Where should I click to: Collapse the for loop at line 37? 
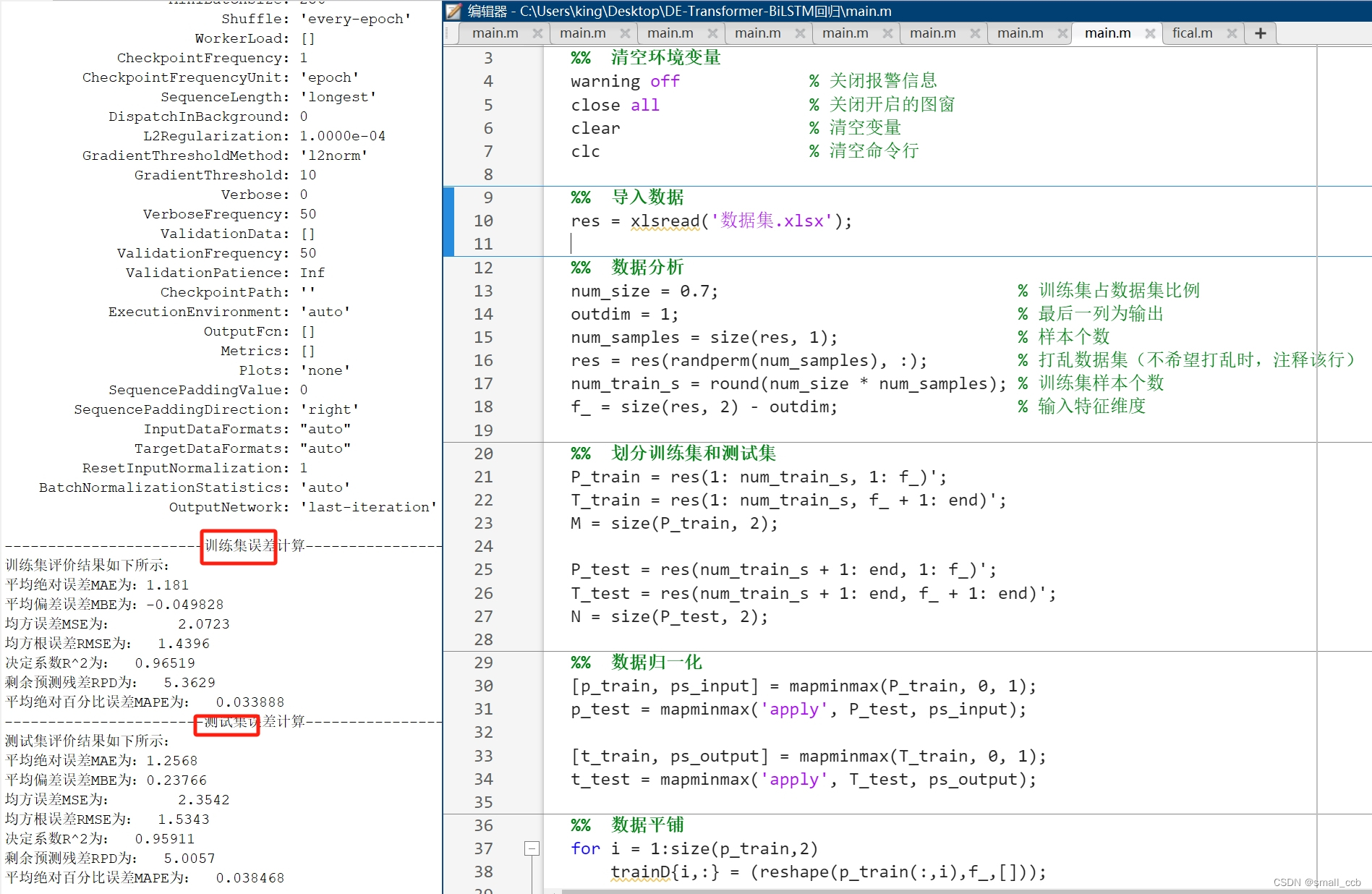point(532,848)
